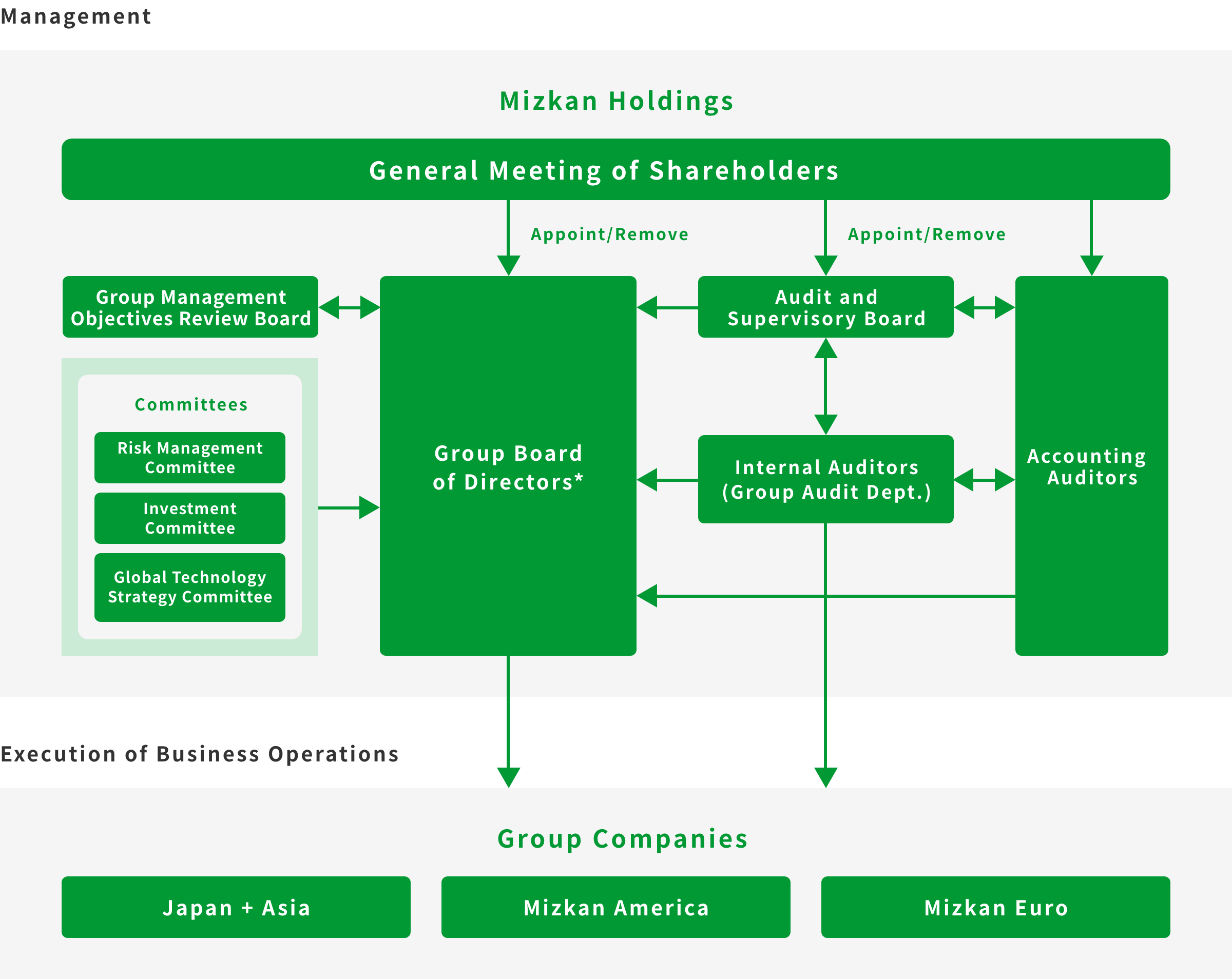Click the Group Companies heading
1232x979 pixels.
click(622, 838)
